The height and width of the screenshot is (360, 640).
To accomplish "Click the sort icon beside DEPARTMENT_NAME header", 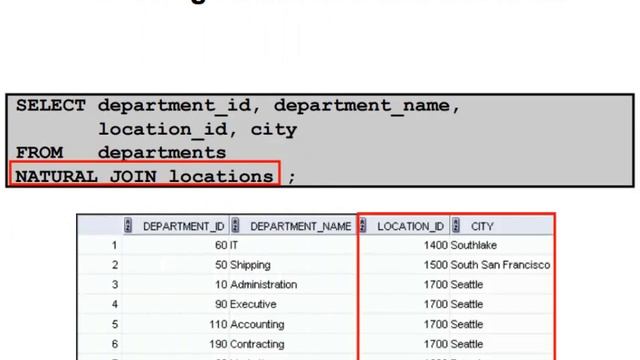I will pyautogui.click(x=235, y=226).
